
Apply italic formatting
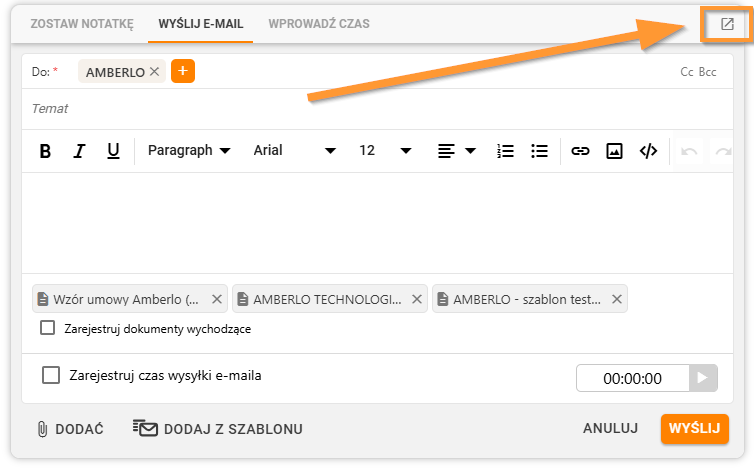79,151
